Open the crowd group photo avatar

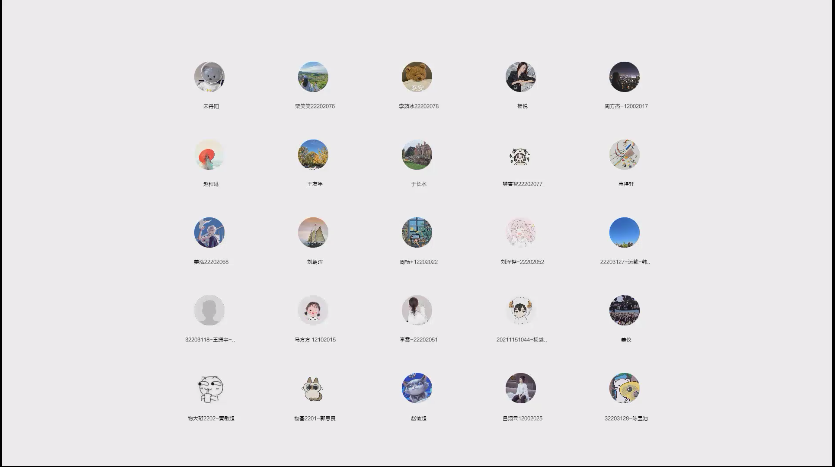click(625, 310)
